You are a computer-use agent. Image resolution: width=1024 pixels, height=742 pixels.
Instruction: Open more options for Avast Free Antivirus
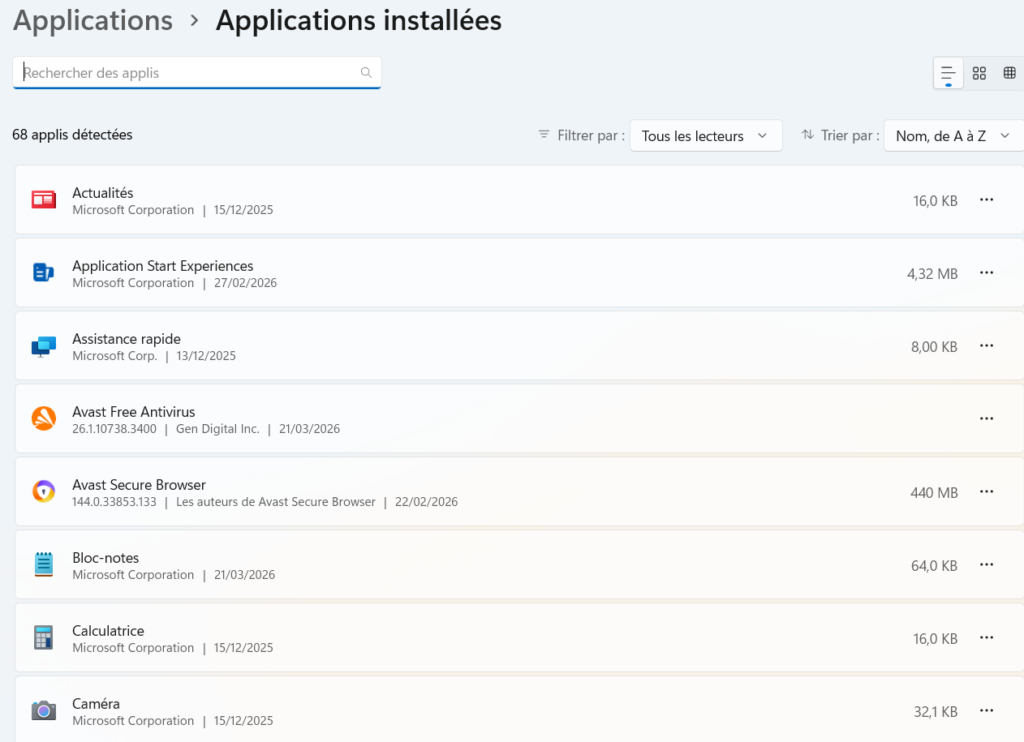[987, 418]
